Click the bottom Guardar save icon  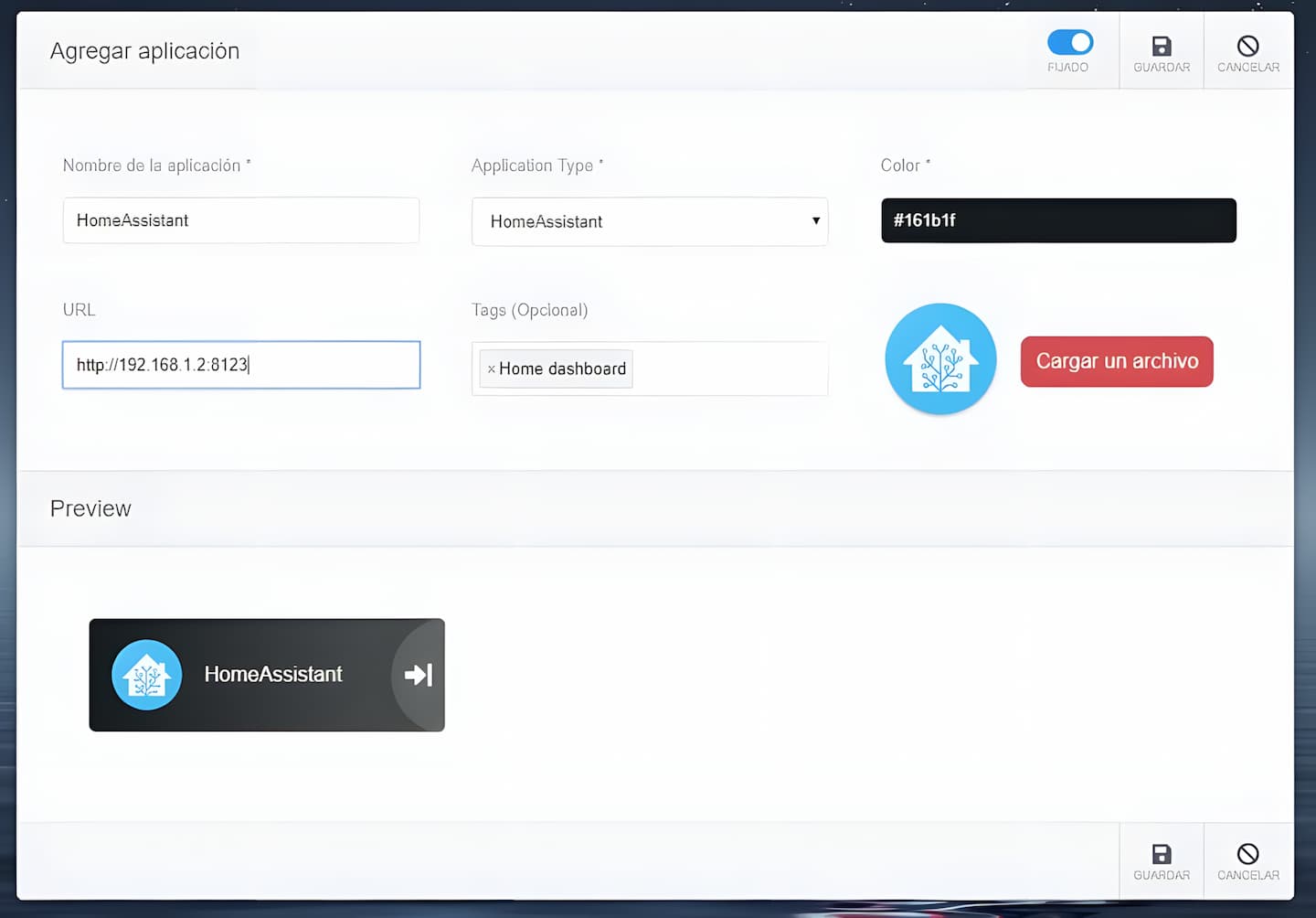(x=1161, y=854)
